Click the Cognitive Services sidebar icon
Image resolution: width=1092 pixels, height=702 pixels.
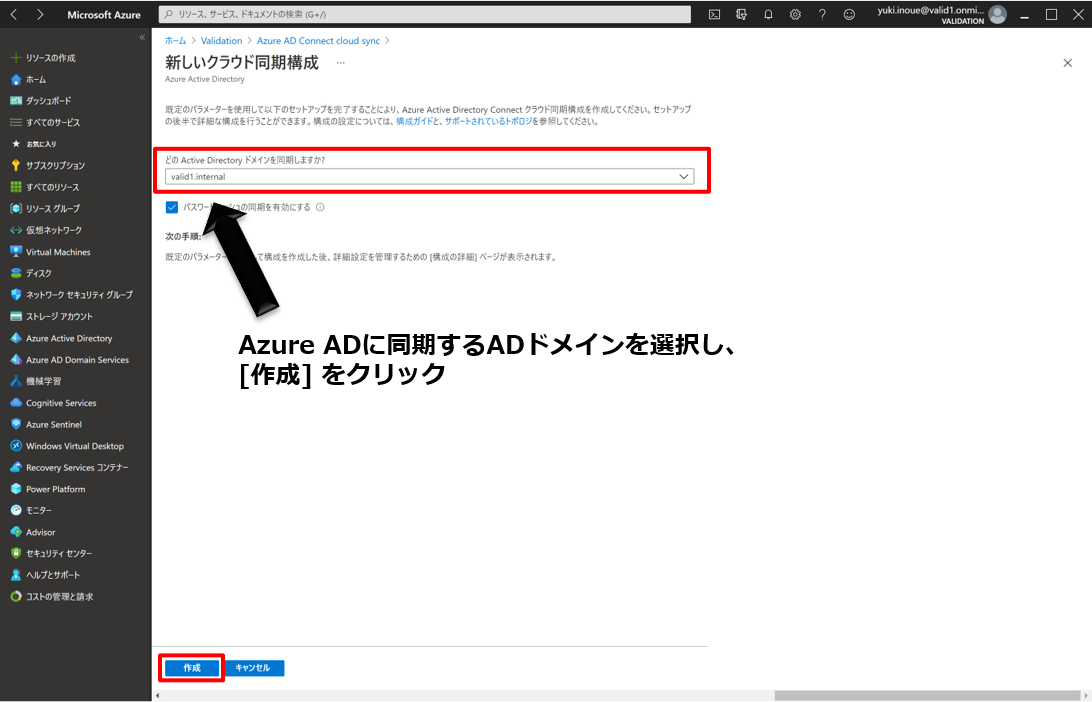pyautogui.click(x=16, y=403)
